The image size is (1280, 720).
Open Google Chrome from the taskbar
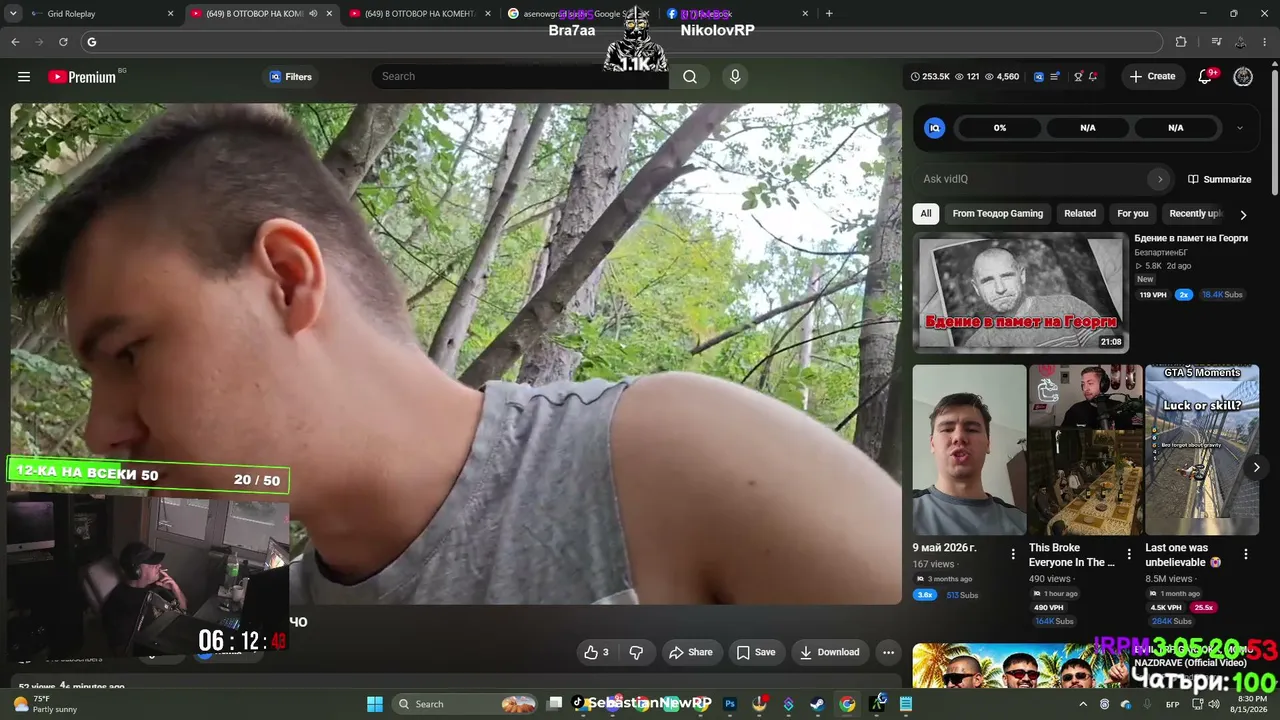[847, 704]
